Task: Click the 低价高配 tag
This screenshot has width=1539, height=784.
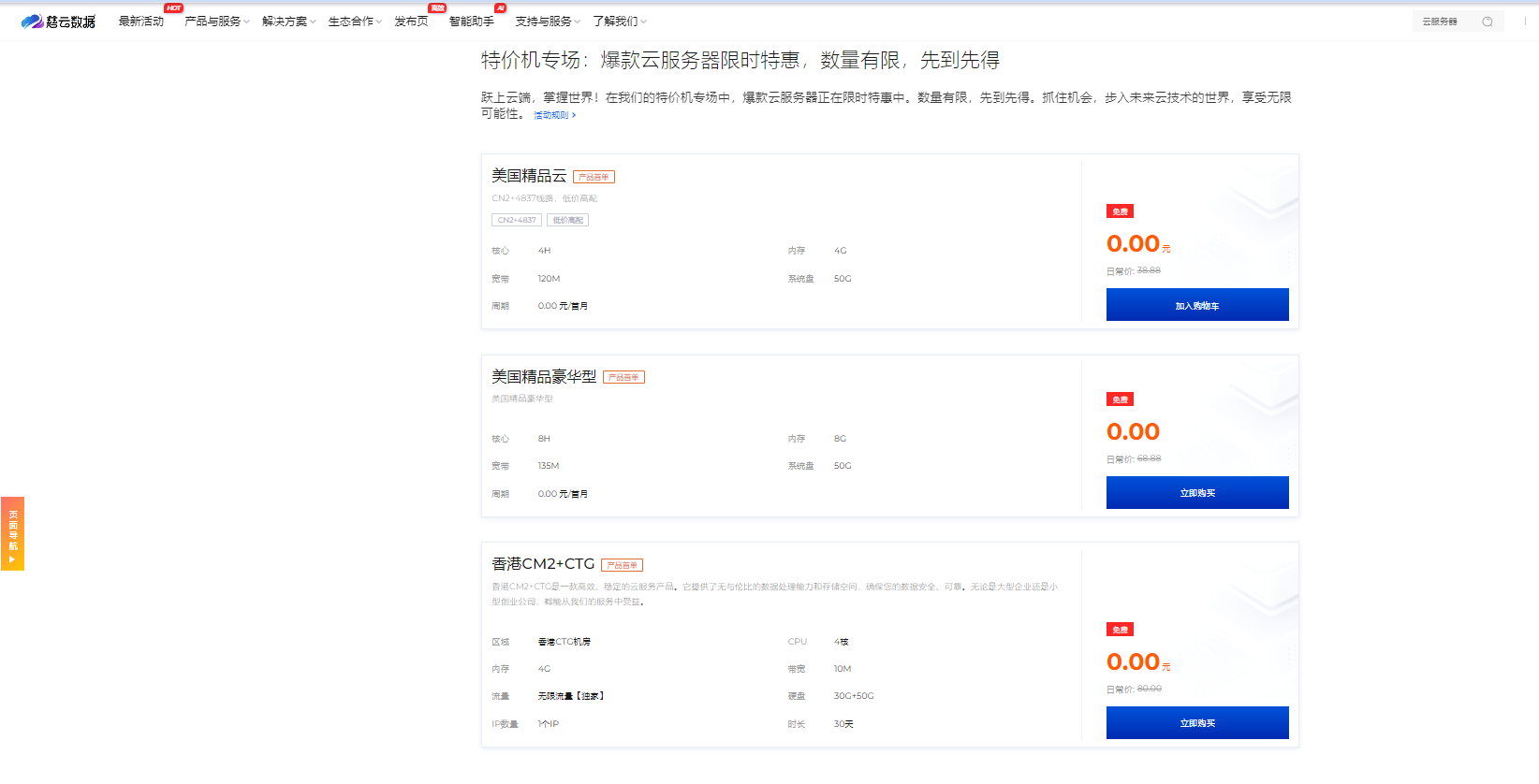Action: (x=567, y=220)
